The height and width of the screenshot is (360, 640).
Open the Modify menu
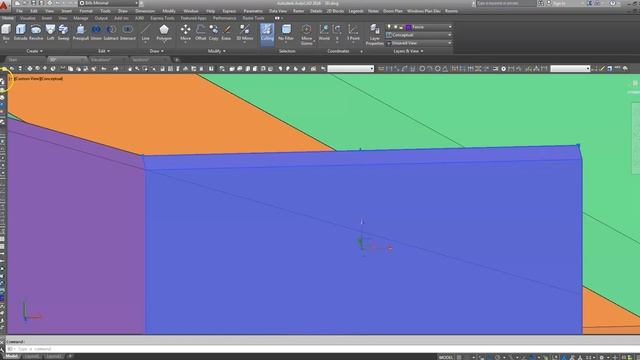(x=169, y=11)
